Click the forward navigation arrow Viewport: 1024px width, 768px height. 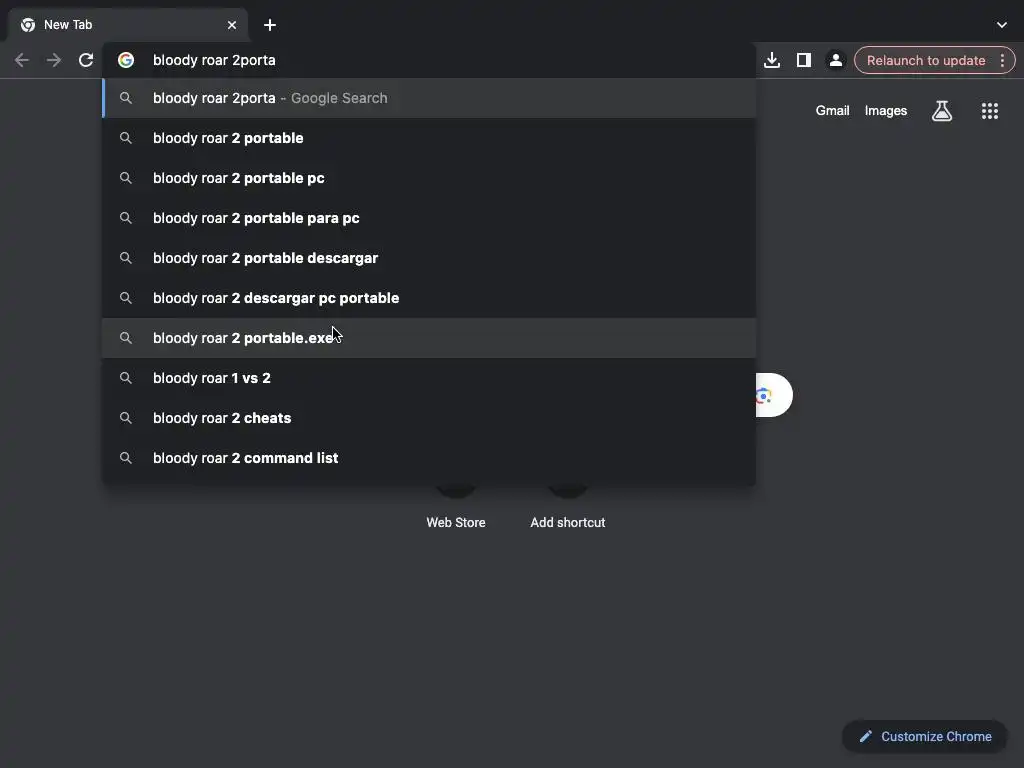point(54,60)
